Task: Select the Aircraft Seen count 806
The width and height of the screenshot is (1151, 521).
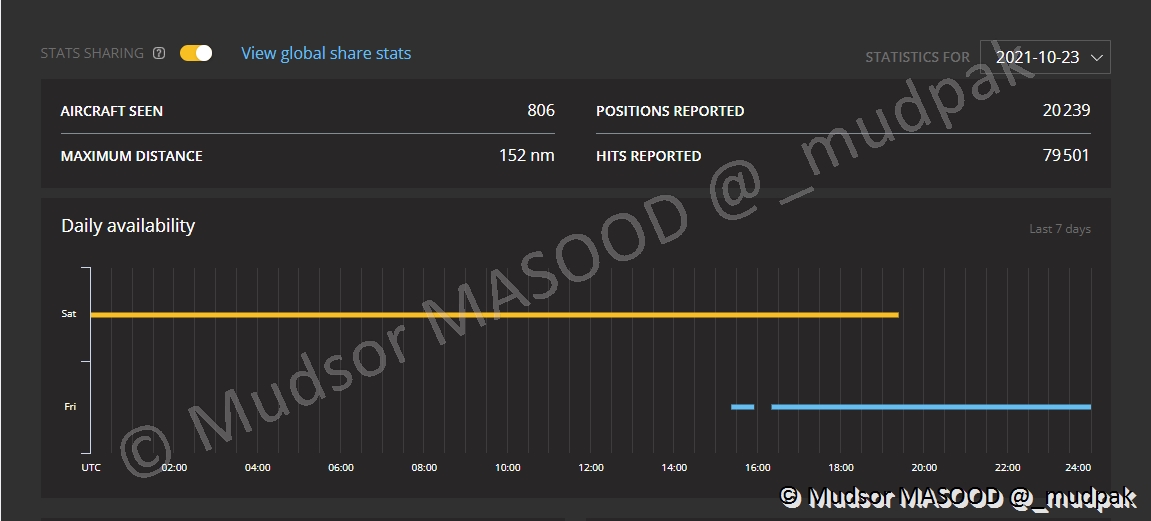Action: pyautogui.click(x=541, y=111)
